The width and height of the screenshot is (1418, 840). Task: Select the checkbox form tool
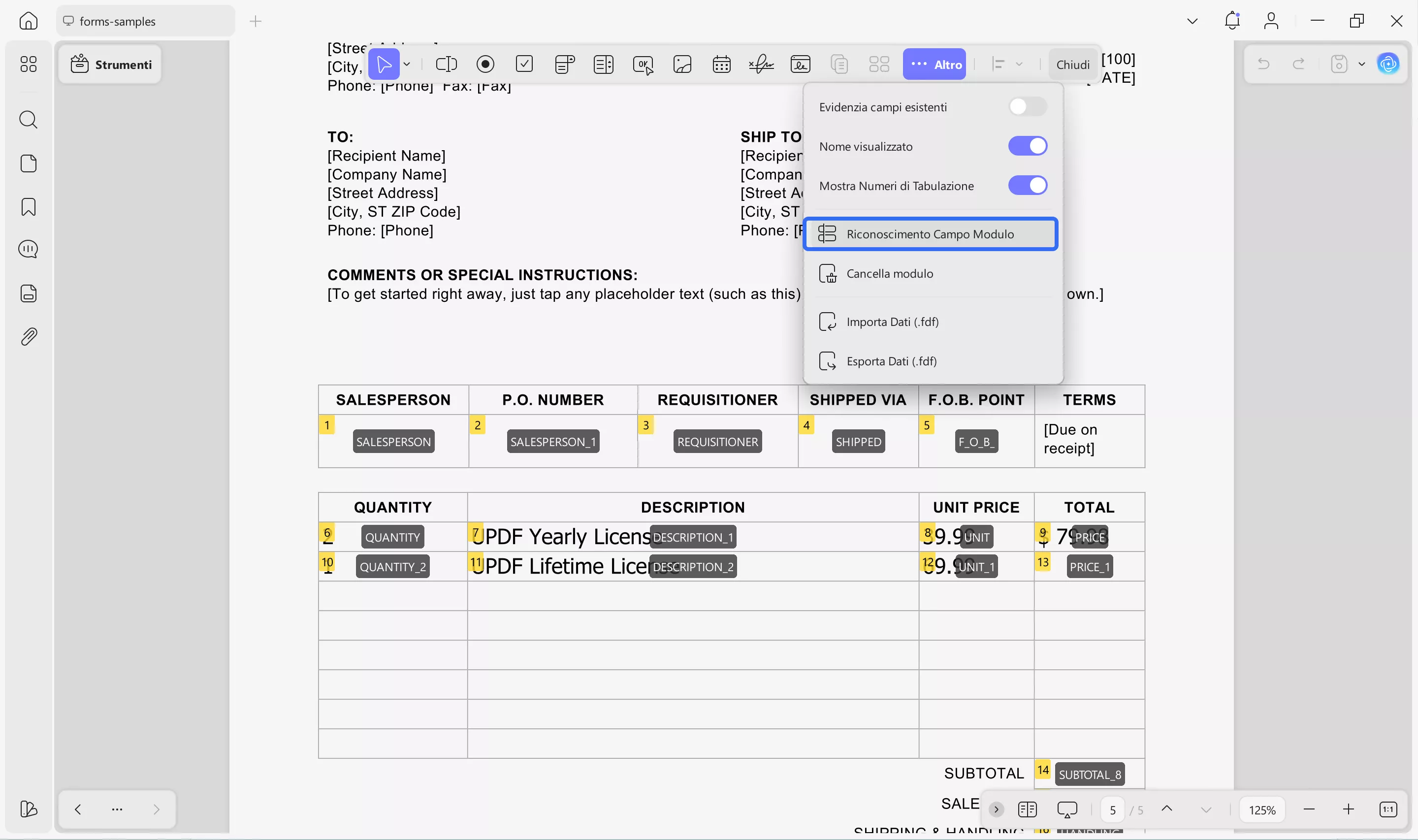click(524, 64)
